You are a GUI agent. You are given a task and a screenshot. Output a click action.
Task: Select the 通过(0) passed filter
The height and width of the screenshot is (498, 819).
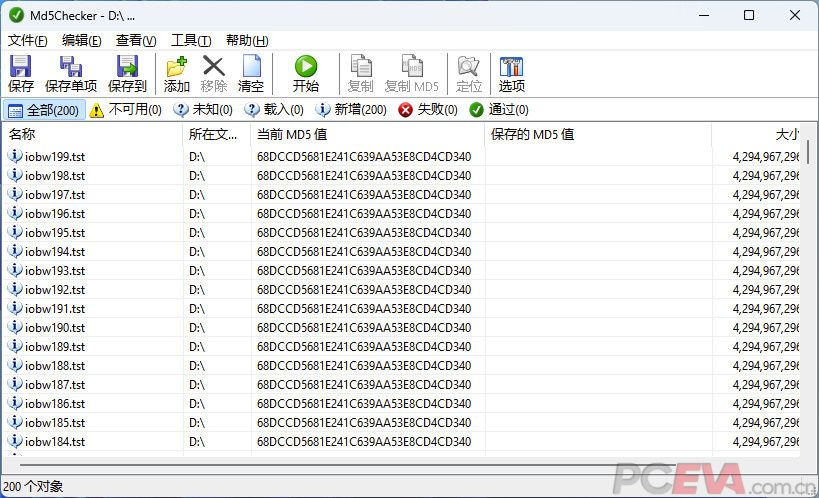click(x=499, y=110)
